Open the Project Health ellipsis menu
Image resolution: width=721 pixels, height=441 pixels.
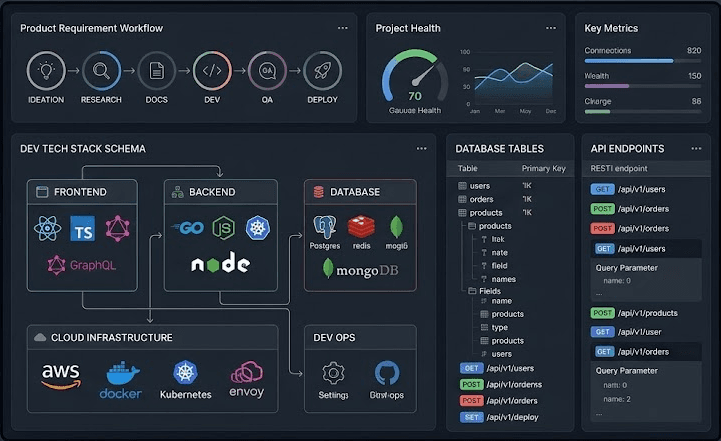pos(551,28)
